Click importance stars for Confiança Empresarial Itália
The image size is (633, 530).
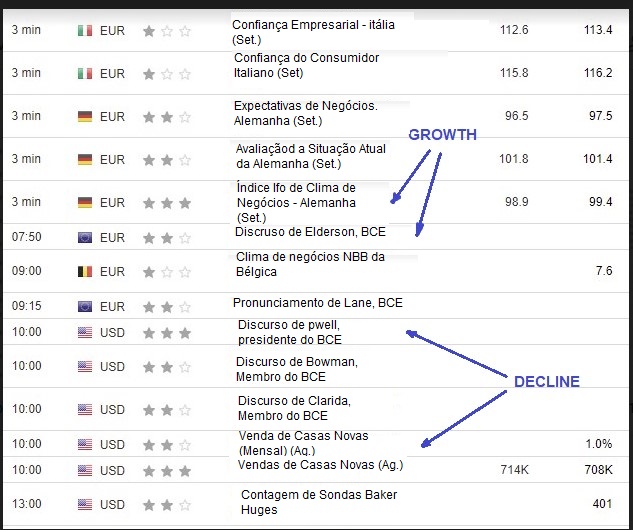167,31
